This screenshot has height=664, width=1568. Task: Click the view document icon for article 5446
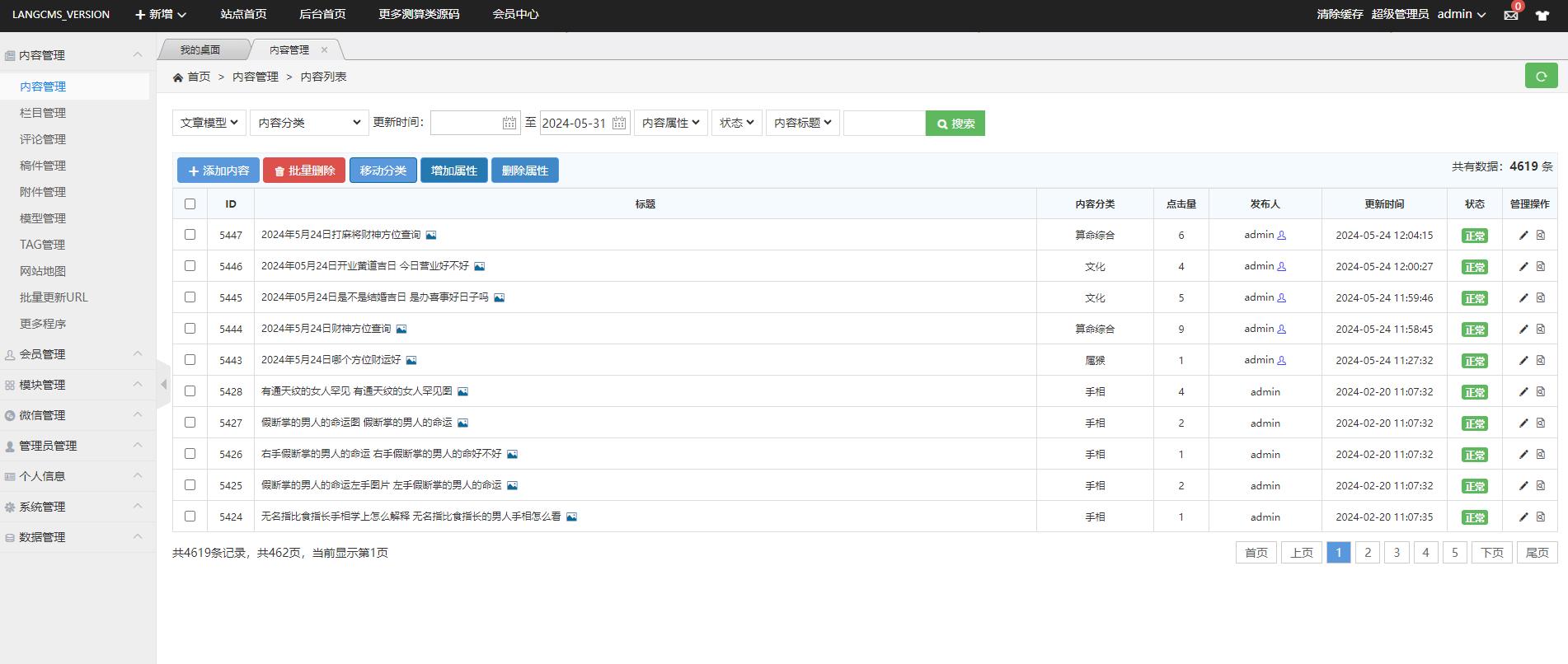(x=1540, y=266)
